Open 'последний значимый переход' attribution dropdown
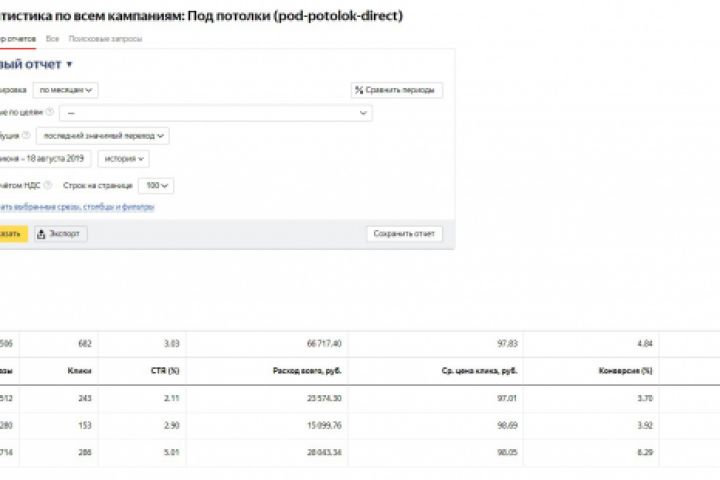 [x=103, y=136]
